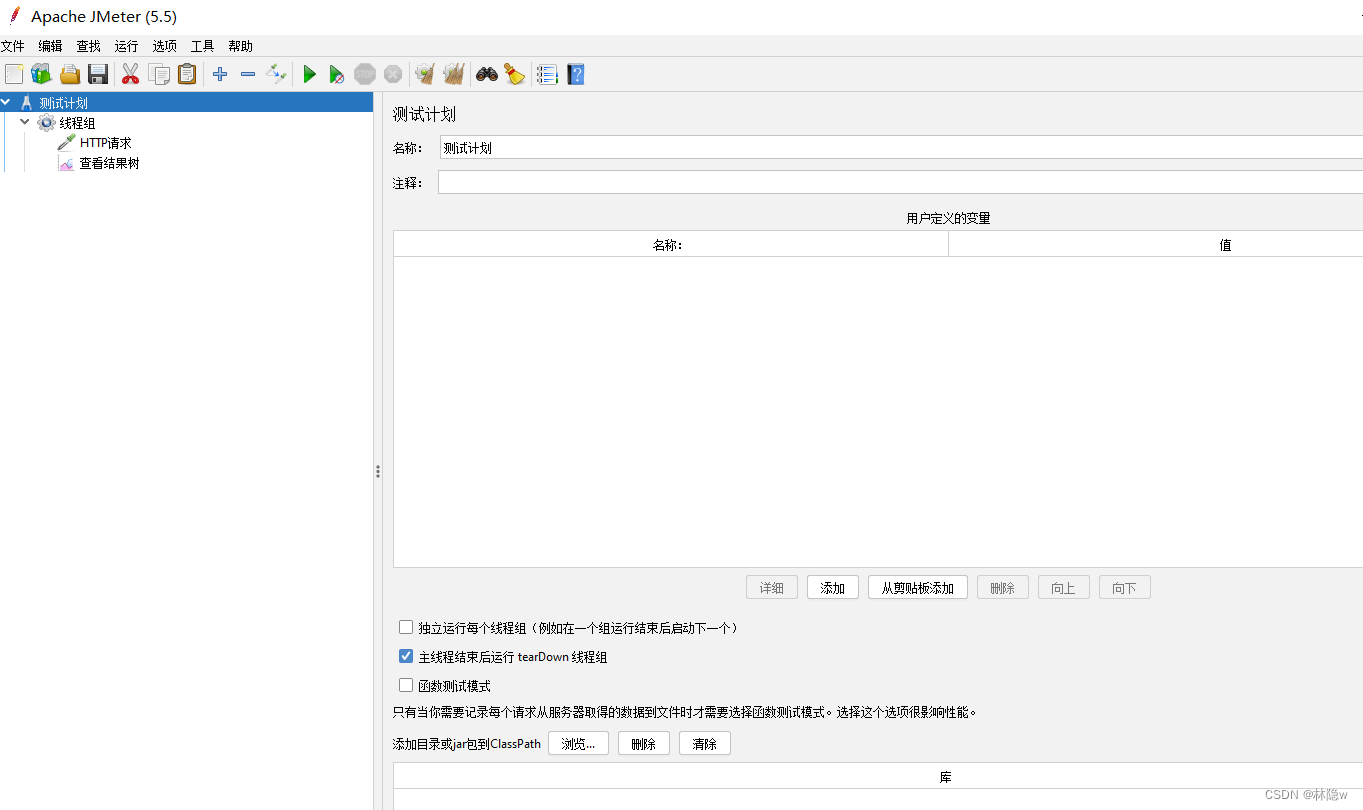Image resolution: width=1363 pixels, height=810 pixels.
Task: Click the blue plus Expand All icon
Action: [x=220, y=74]
